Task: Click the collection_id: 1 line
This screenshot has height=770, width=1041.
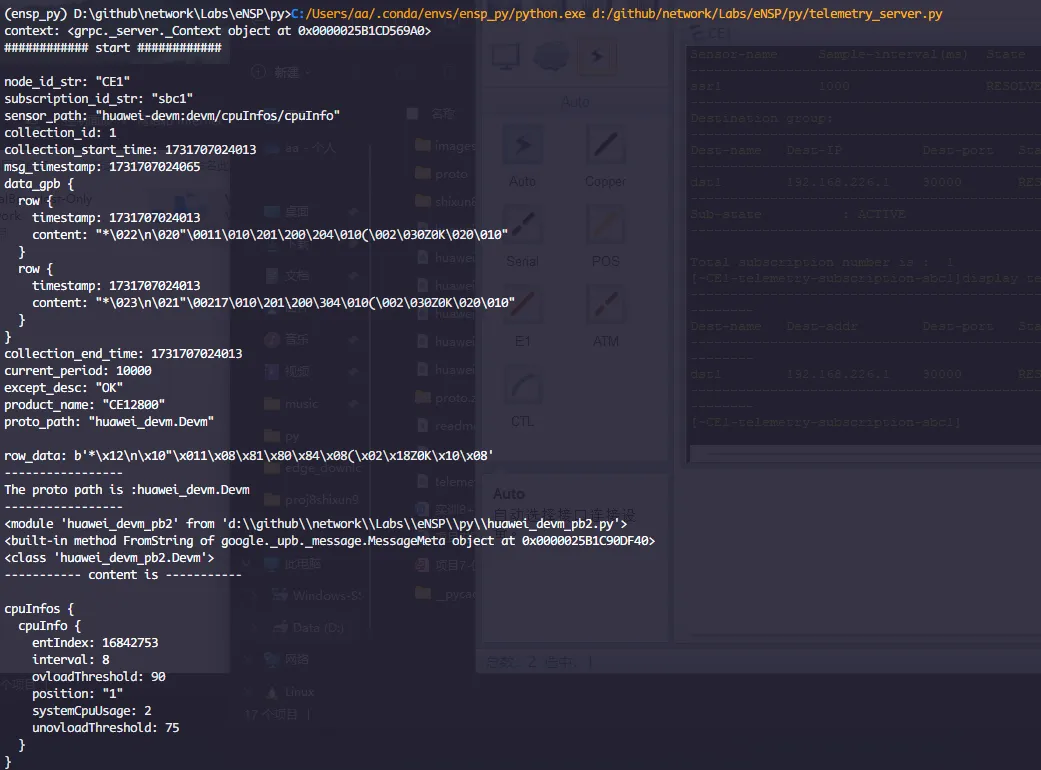Action: pos(60,133)
